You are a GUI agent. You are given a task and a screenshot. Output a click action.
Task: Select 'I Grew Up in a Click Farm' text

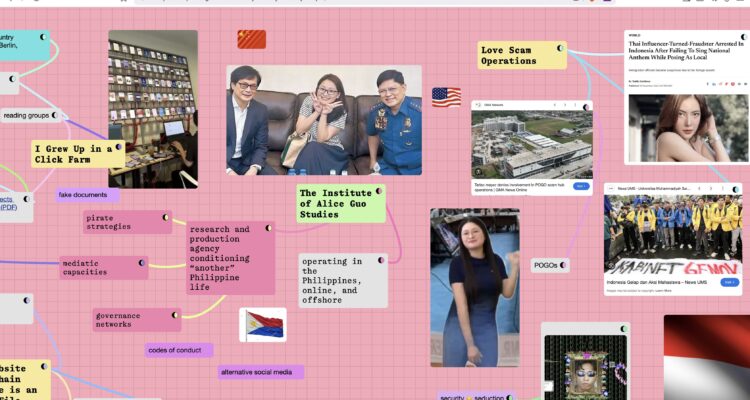73,154
